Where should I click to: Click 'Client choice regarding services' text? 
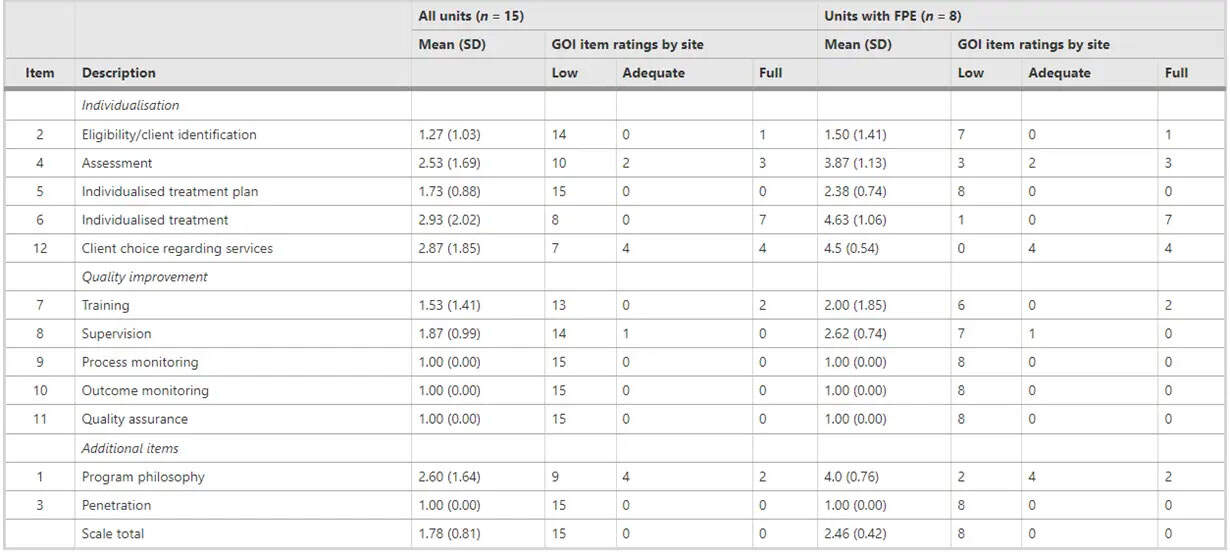(x=177, y=248)
